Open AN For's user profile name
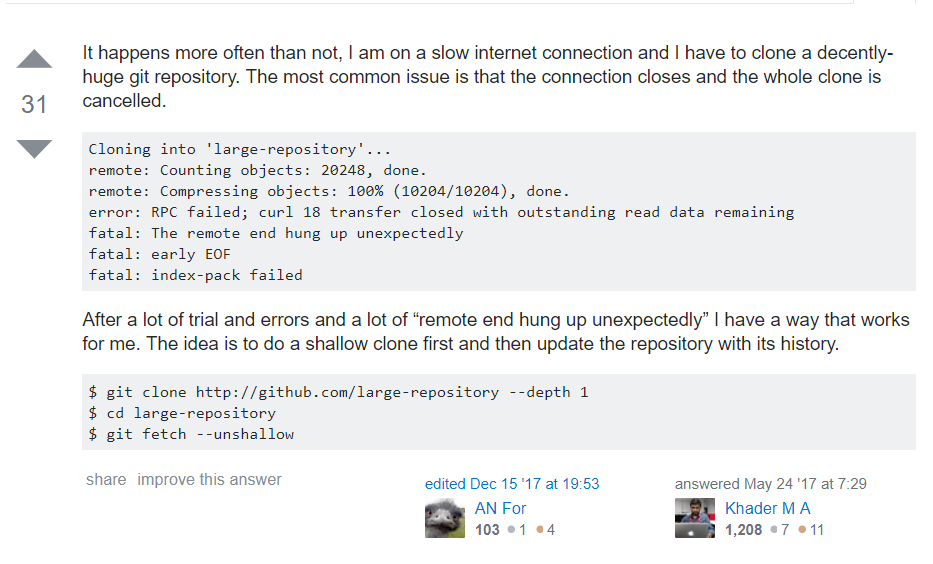The width and height of the screenshot is (933, 564). (500, 508)
